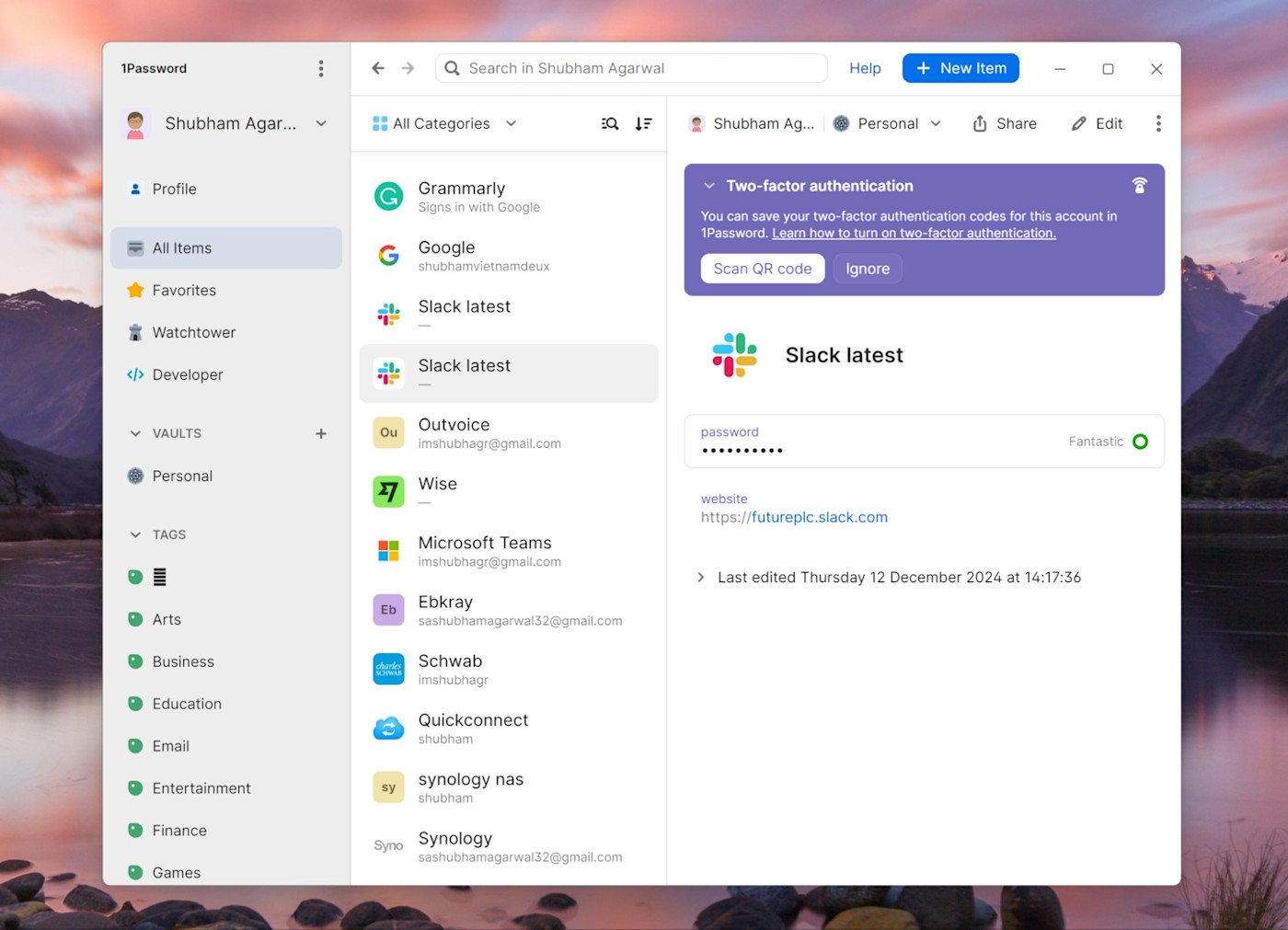Click the search field in Shubham Agarwal

(631, 68)
